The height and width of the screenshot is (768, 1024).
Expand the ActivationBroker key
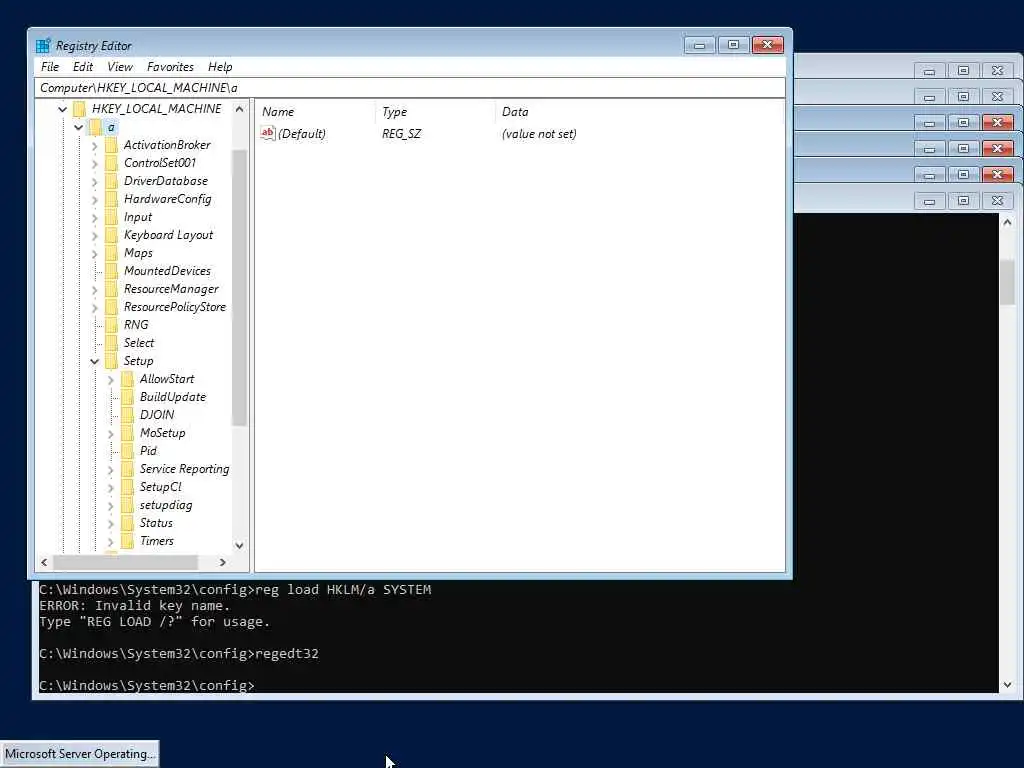[x=95, y=145]
